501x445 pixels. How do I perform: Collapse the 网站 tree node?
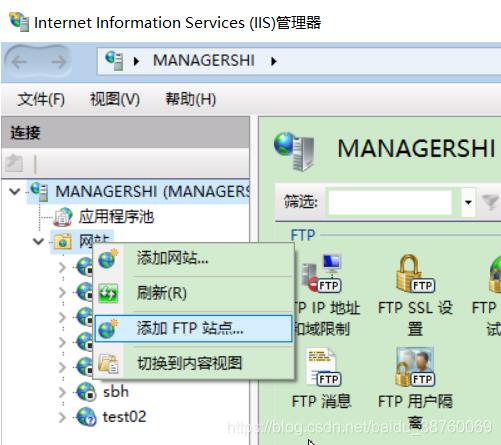coord(39,241)
